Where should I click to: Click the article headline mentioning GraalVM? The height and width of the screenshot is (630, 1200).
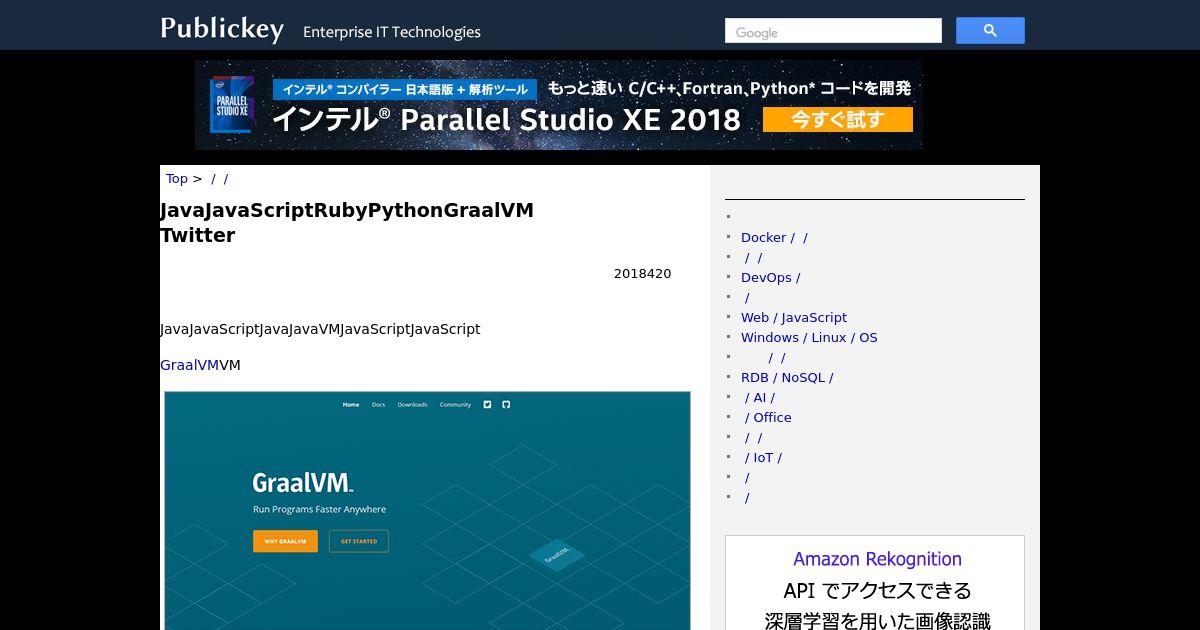pyautogui.click(x=347, y=222)
